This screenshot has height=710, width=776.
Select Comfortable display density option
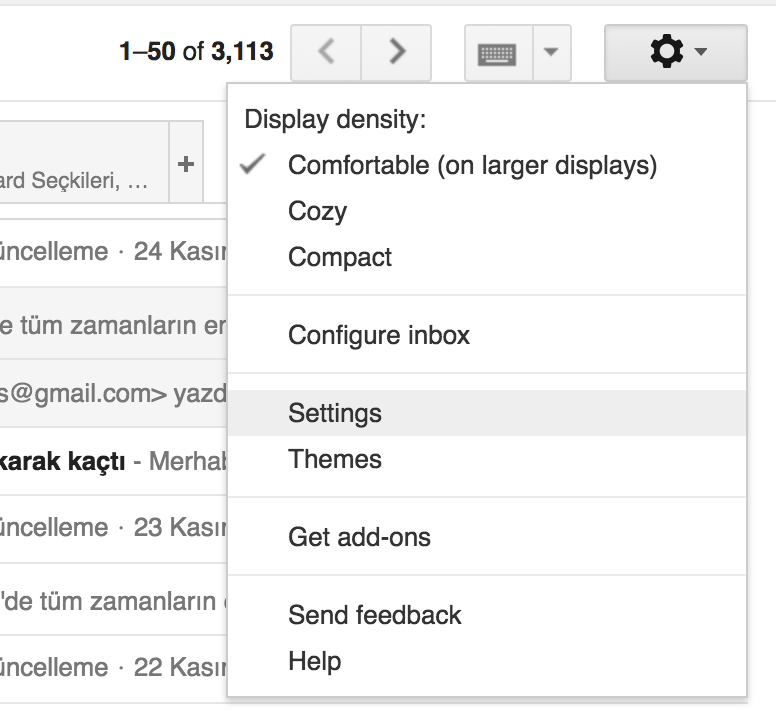point(472,165)
